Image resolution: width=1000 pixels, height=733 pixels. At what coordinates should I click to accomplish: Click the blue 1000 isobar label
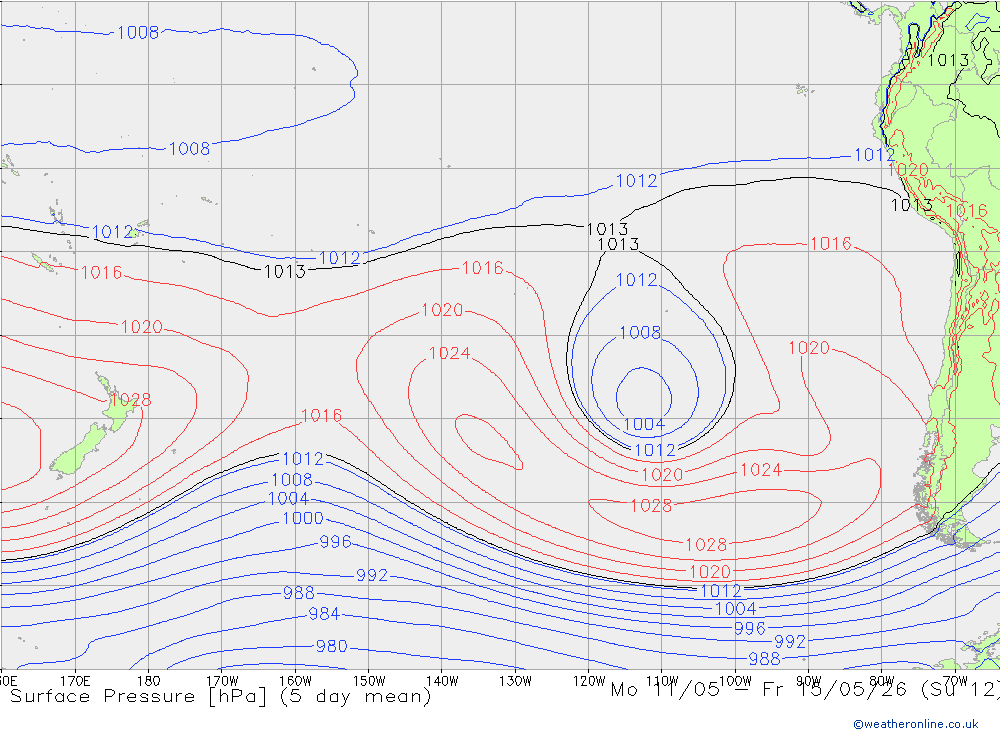point(303,518)
